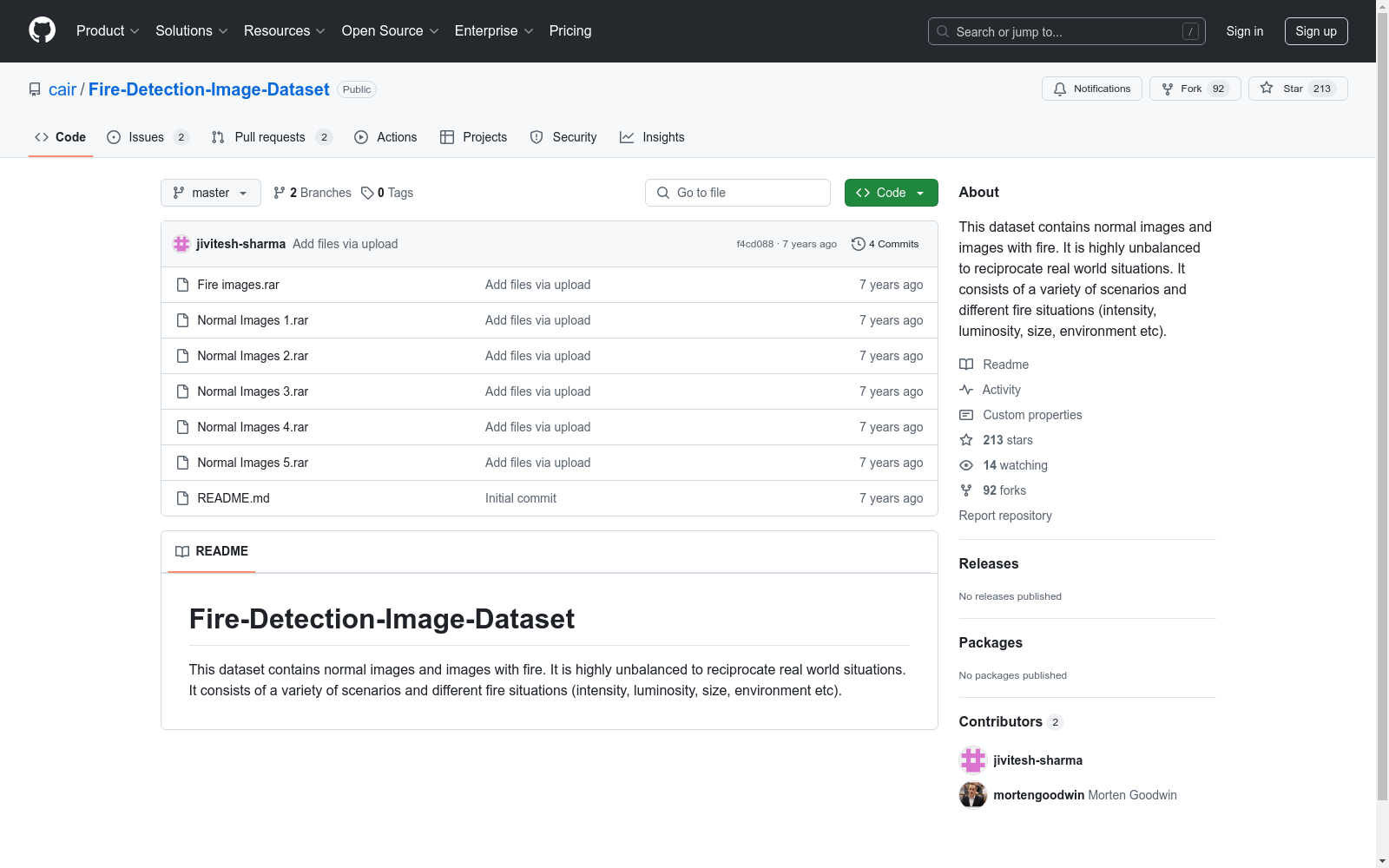
Task: Click the star icon in Star button
Action: [1267, 89]
